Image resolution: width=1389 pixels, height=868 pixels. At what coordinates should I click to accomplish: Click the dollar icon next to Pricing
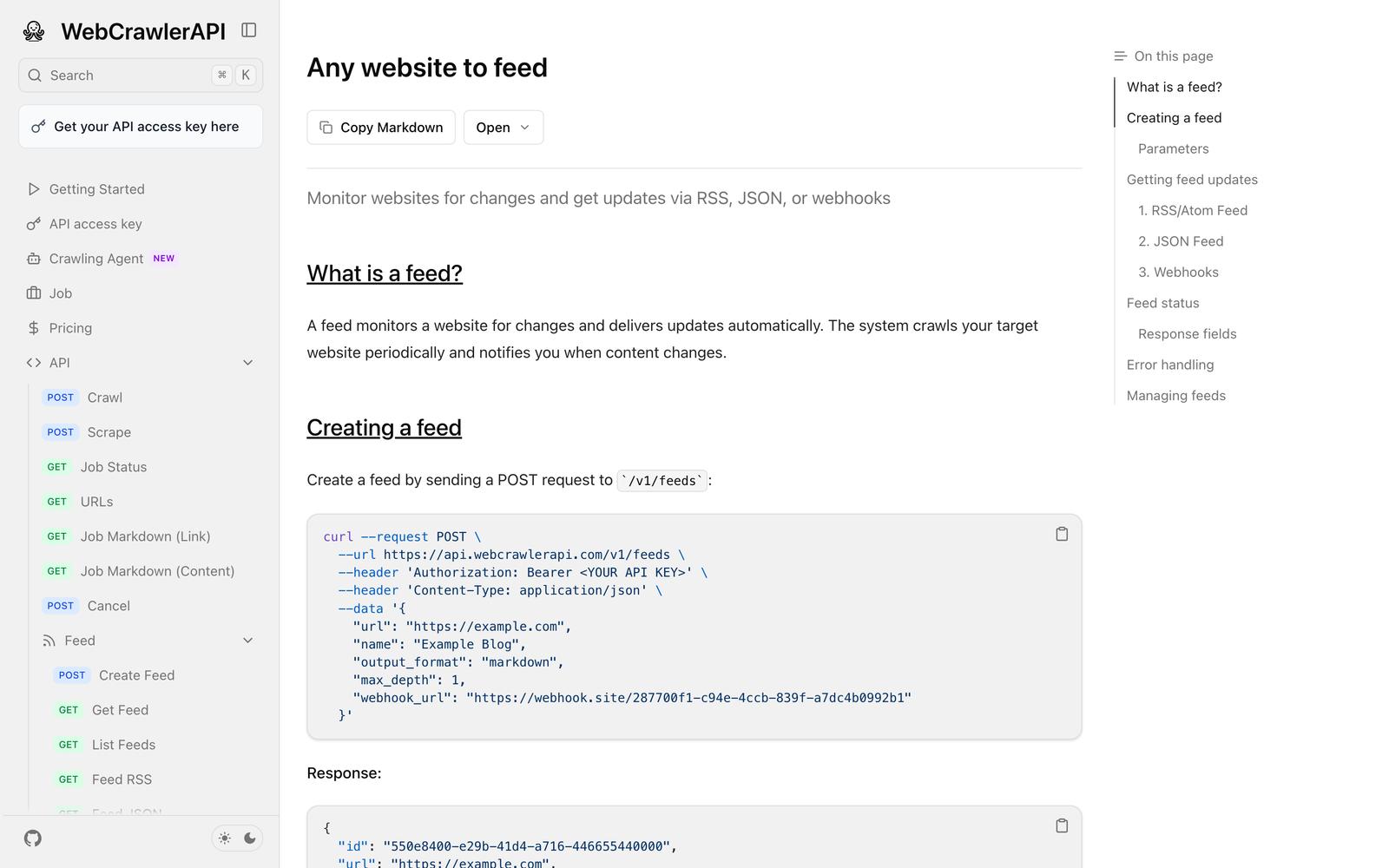pos(33,328)
